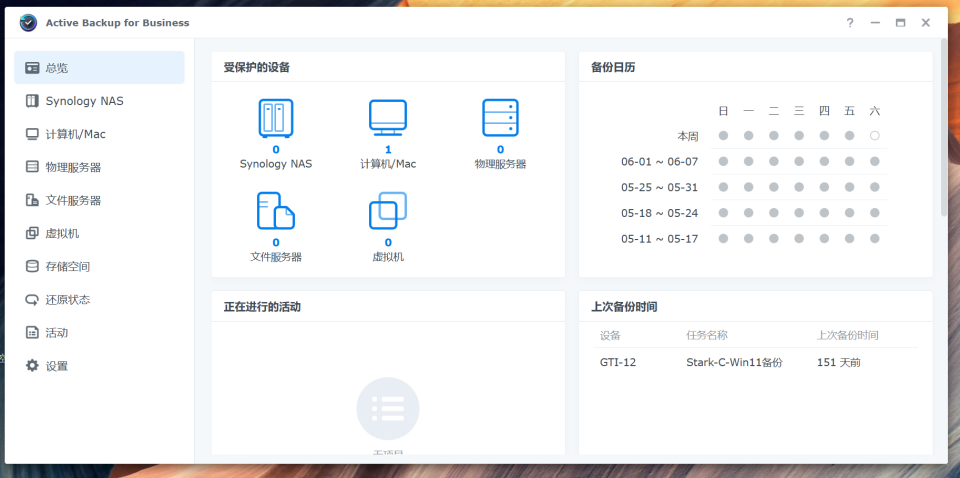Click the 文件服务器 document icon in 受保护的设备
The height and width of the screenshot is (478, 960).
[x=275, y=211]
